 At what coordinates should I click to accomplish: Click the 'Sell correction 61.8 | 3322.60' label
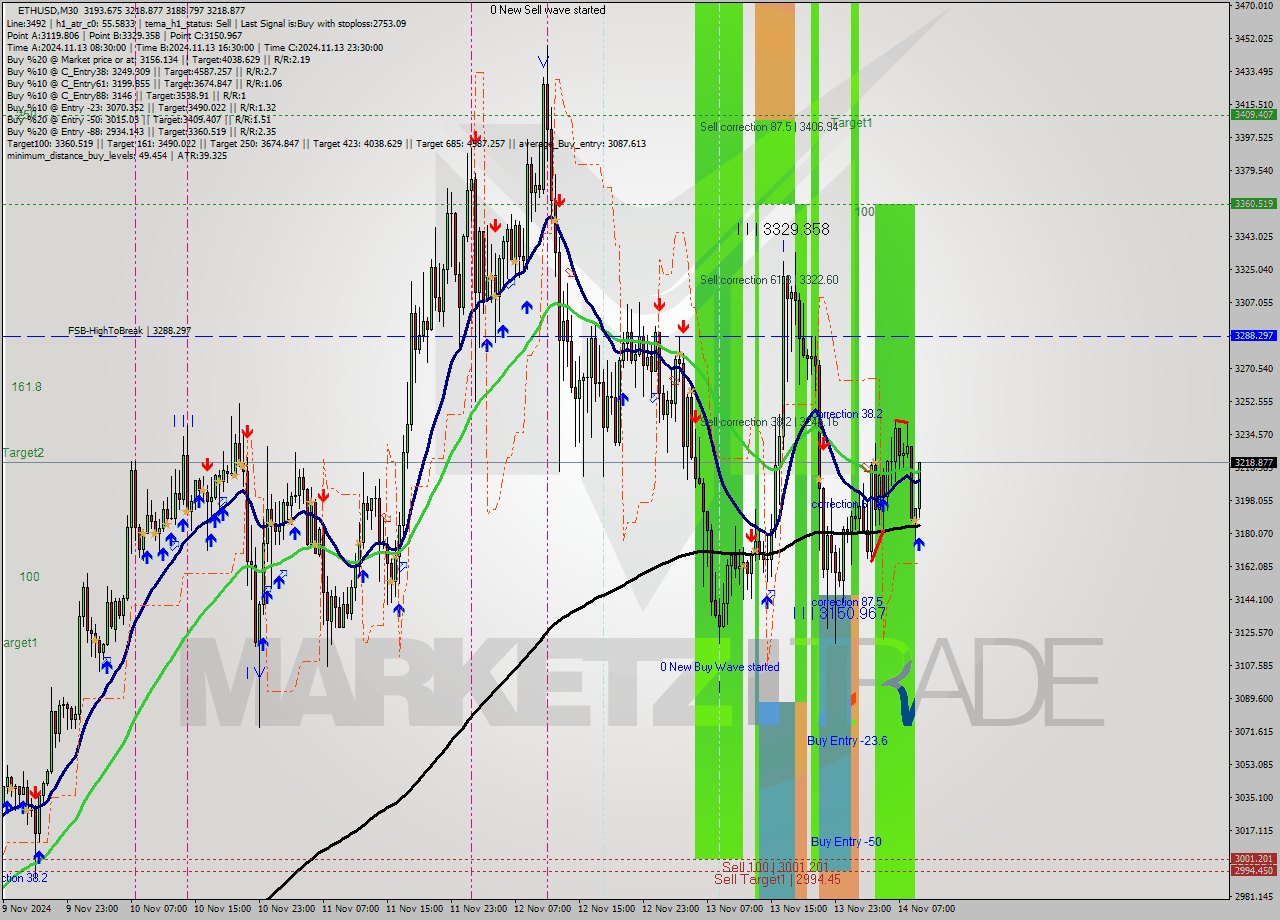(769, 280)
